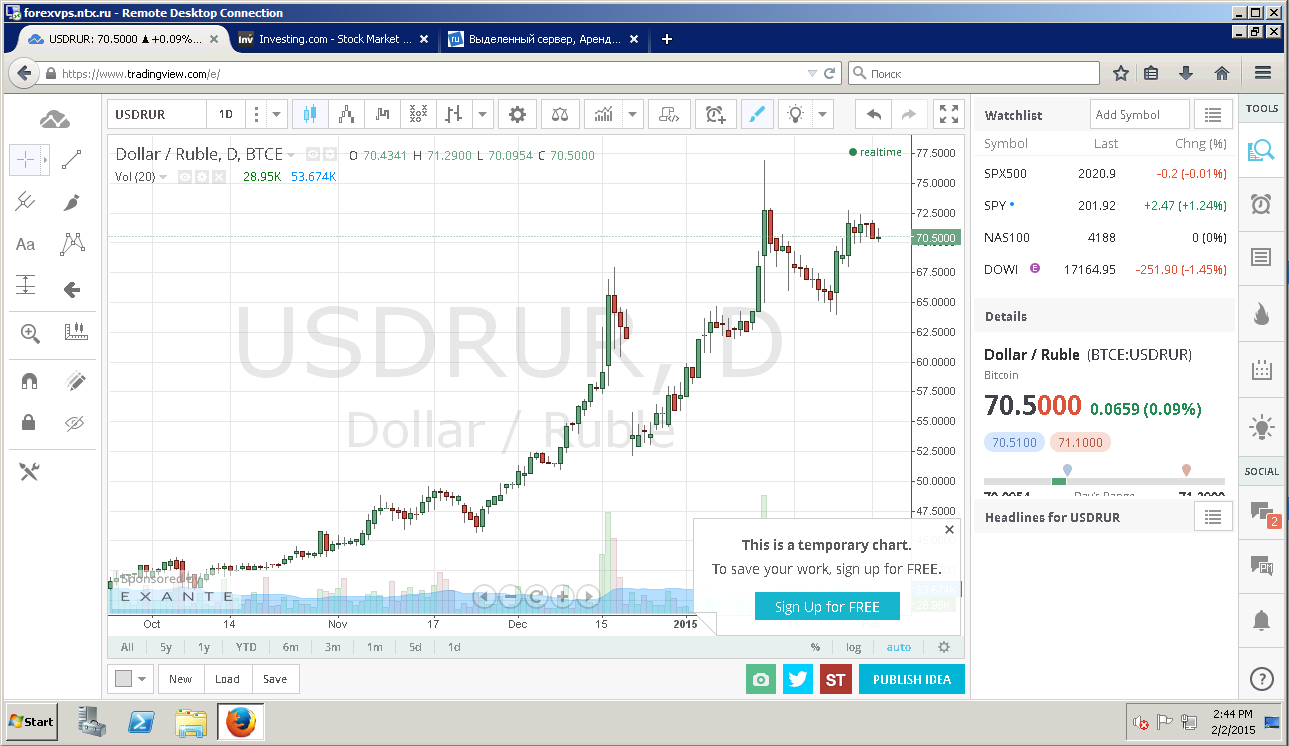Click the Load chart layout button
The height and width of the screenshot is (746, 1289).
point(227,679)
